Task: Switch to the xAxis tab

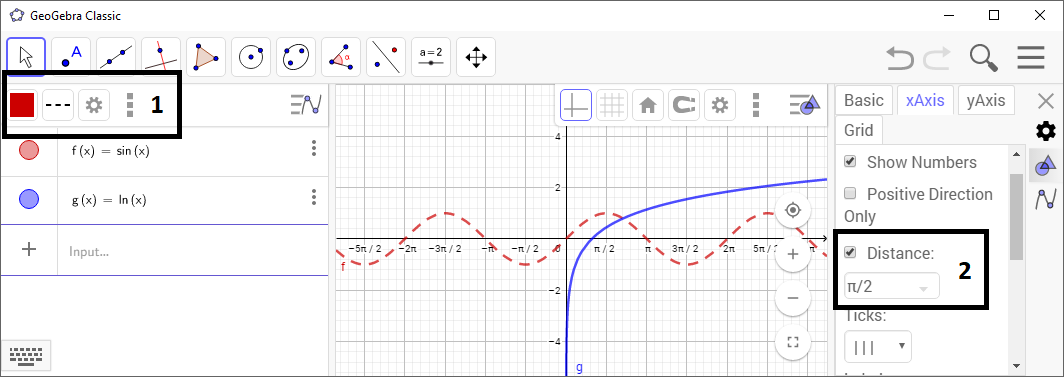Action: 925,101
